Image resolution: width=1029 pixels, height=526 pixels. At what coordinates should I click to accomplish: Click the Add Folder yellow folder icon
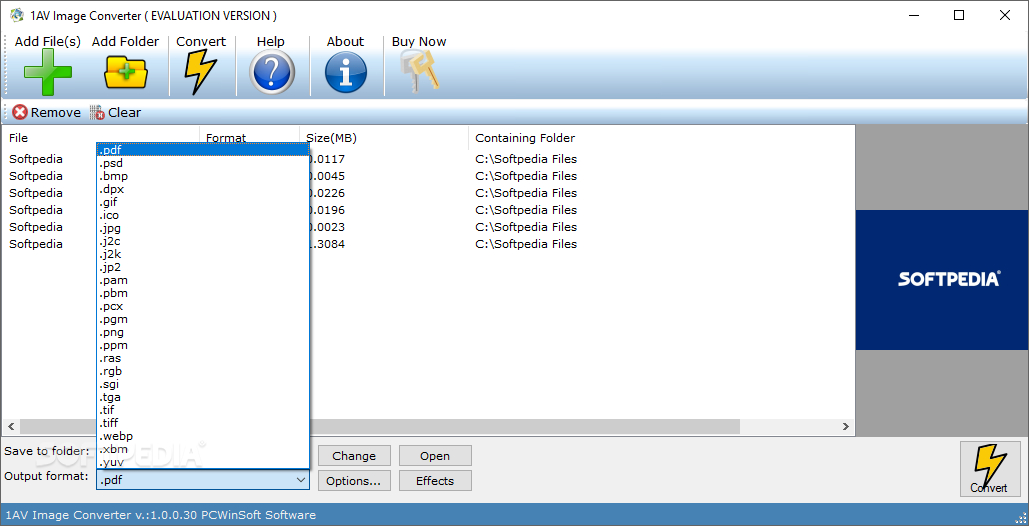pyautogui.click(x=125, y=72)
